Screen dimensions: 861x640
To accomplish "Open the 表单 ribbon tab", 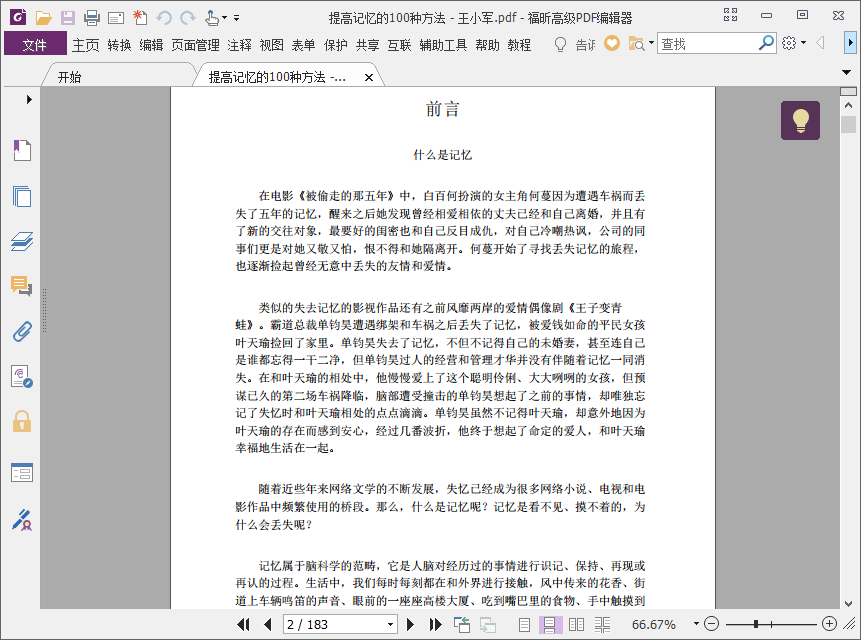I will coord(303,45).
